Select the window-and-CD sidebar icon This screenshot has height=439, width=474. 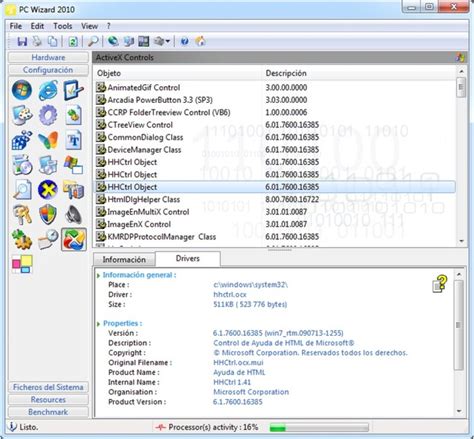click(22, 165)
